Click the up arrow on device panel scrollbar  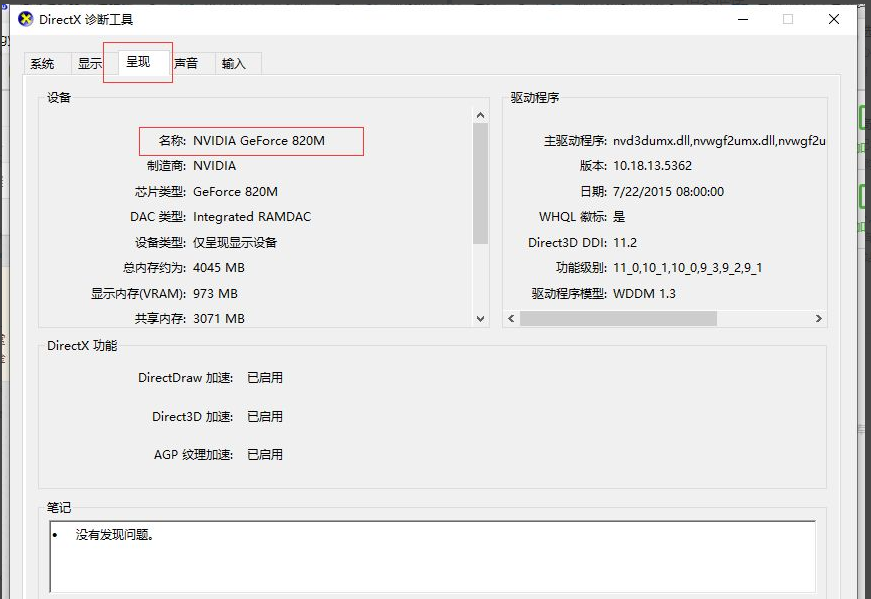tap(481, 113)
